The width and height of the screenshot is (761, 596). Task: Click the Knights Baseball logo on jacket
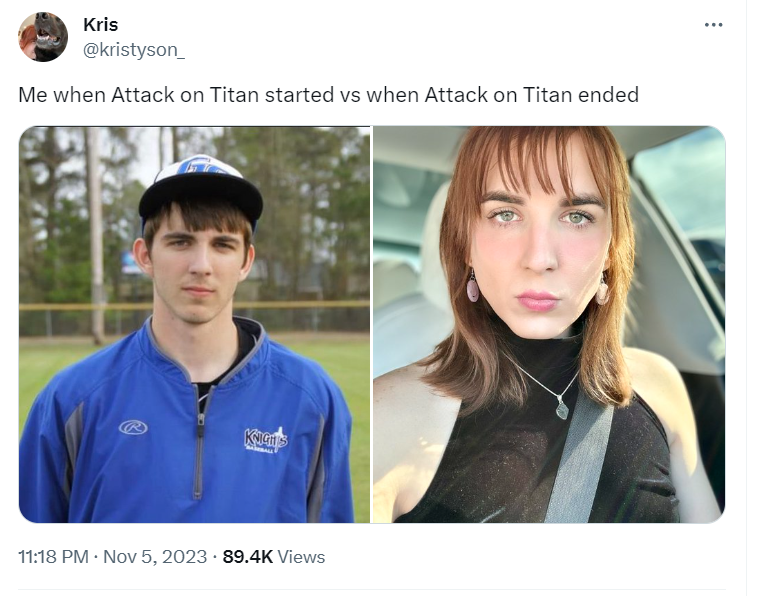[265, 440]
